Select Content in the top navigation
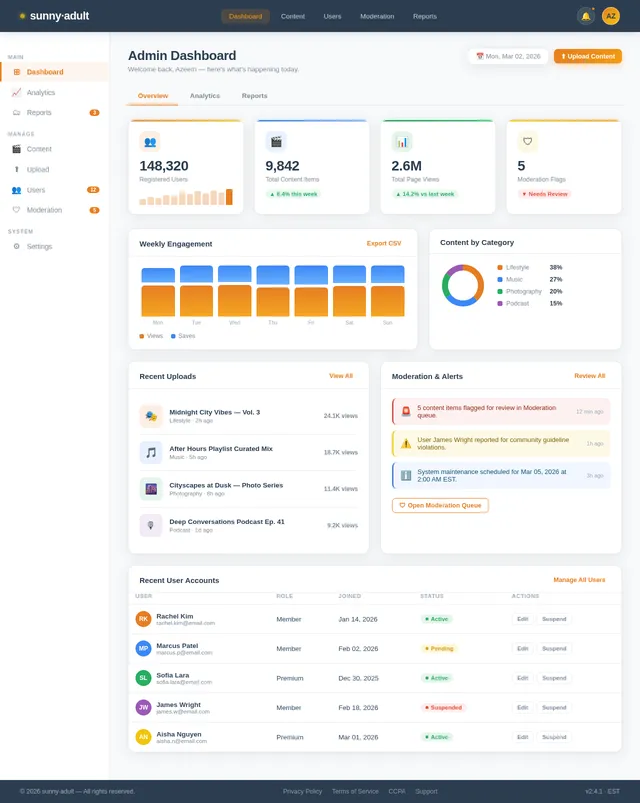Screen dimensions: 640x803 tap(293, 16)
